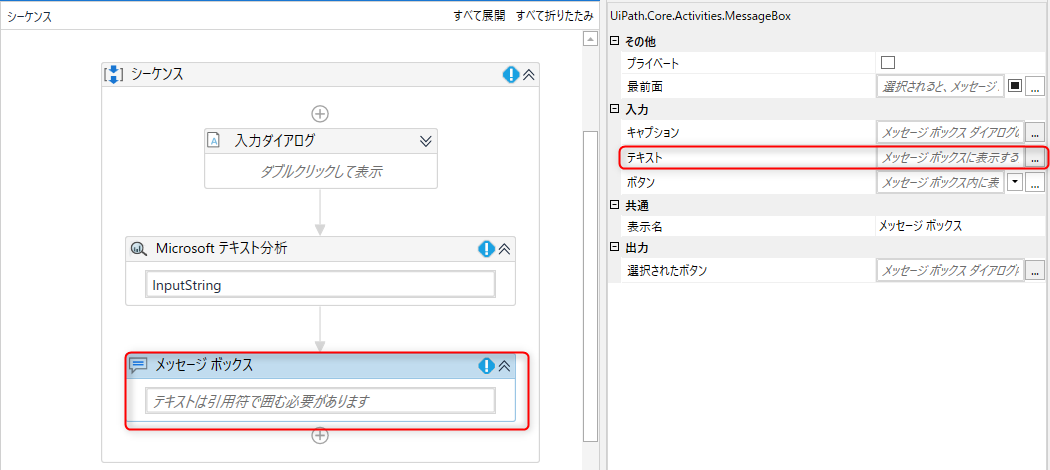Click the Microsoft テキスト分析 activity title
Screen dimensions: 1050x470
click(222, 248)
